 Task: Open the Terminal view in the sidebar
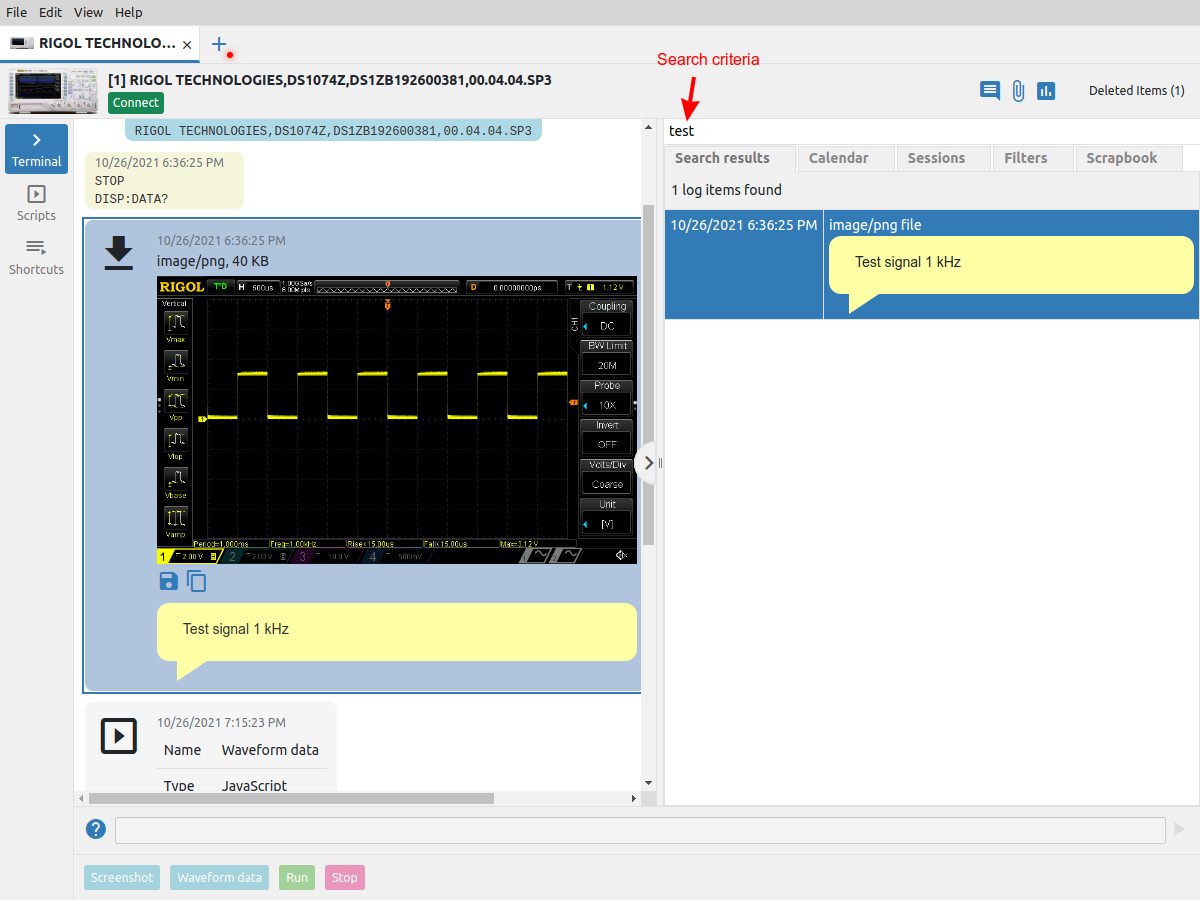[x=37, y=149]
